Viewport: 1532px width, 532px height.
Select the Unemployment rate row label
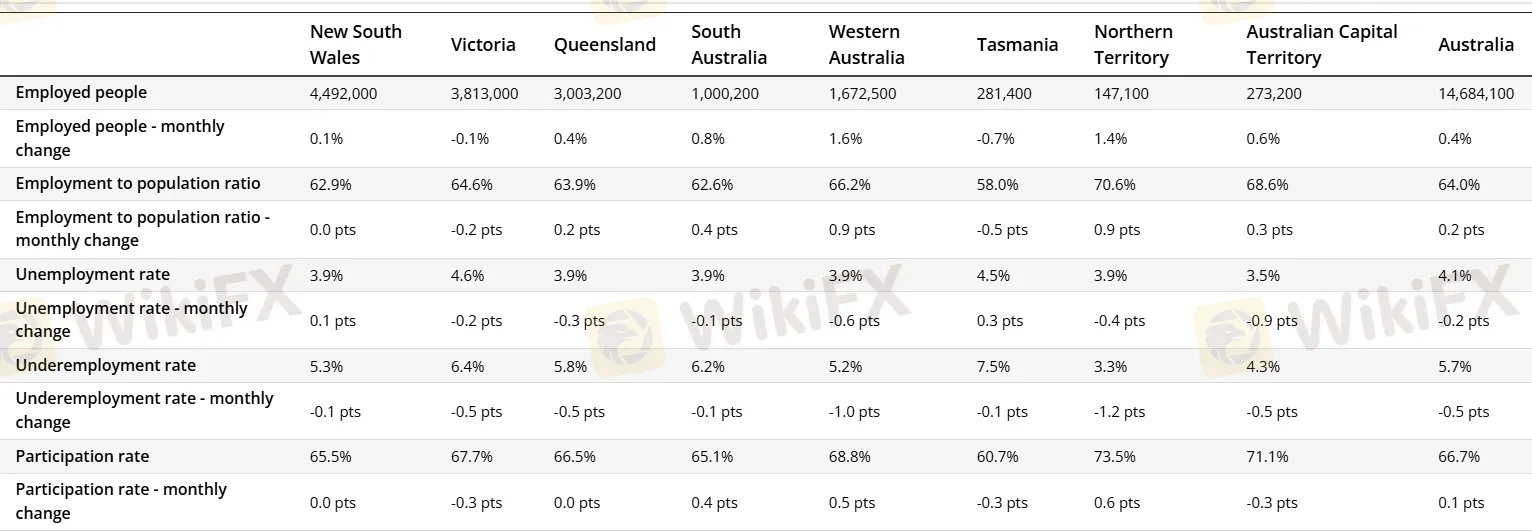[x=93, y=275]
